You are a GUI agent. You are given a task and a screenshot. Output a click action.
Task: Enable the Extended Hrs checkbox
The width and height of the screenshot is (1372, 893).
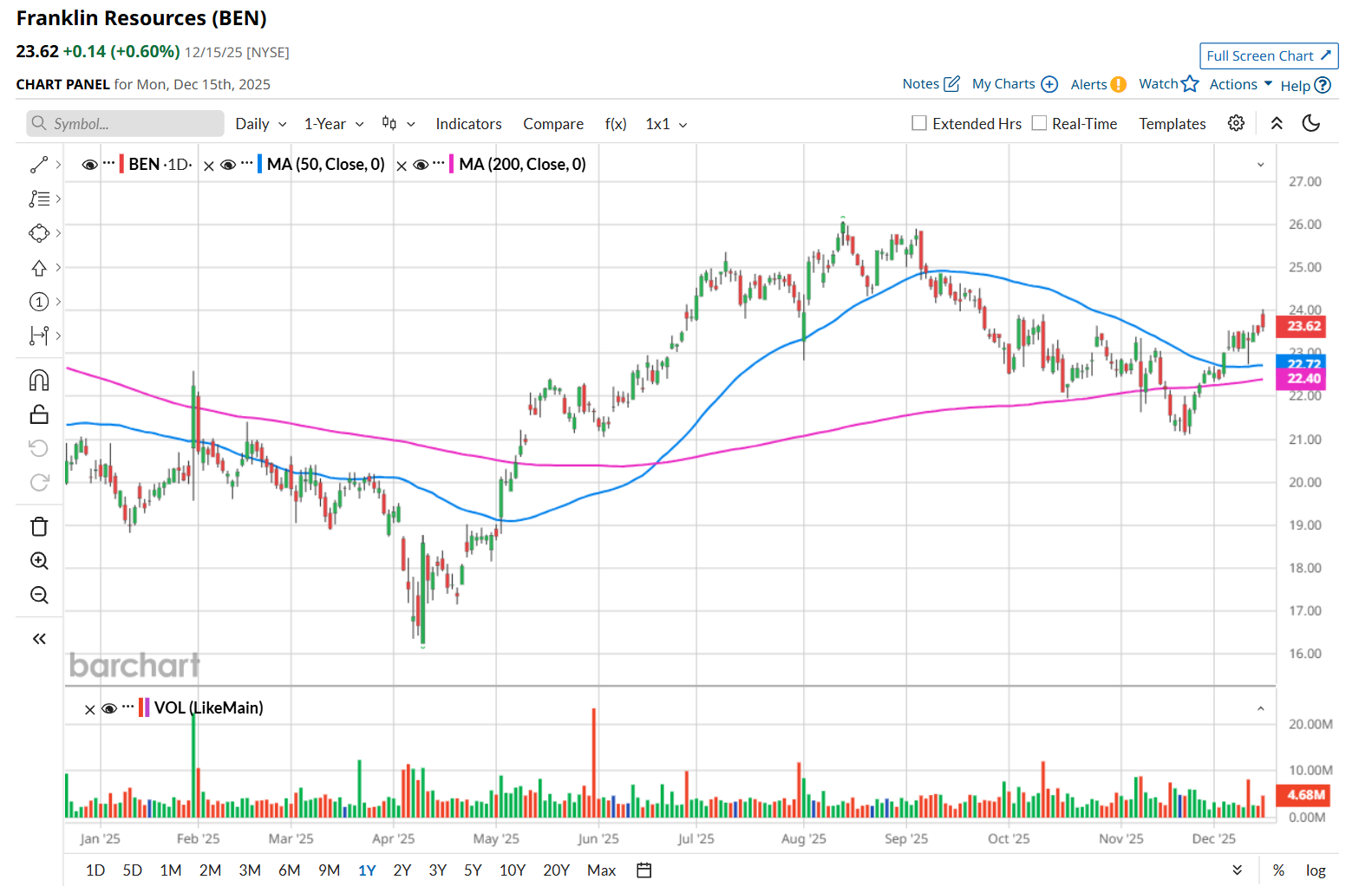pos(919,124)
